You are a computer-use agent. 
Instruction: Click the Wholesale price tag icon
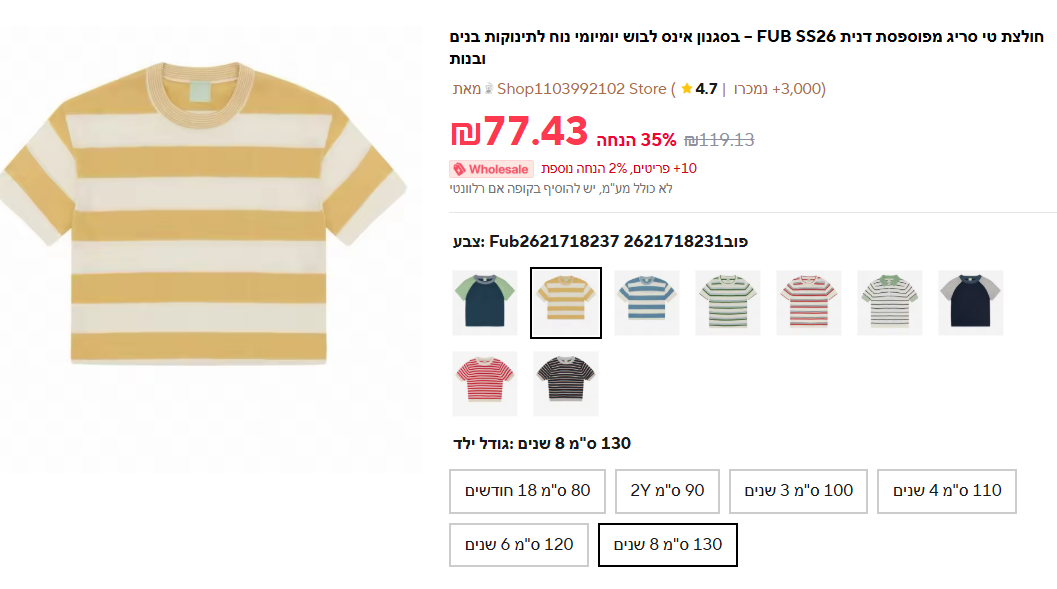pyautogui.click(x=459, y=169)
